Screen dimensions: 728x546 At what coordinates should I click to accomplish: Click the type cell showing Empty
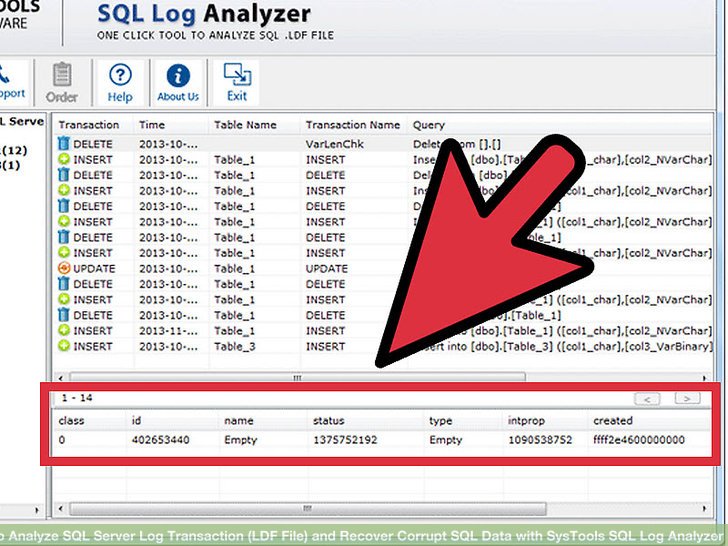click(x=446, y=440)
